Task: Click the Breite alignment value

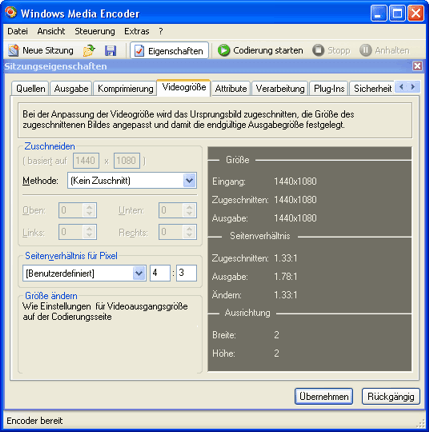Action: [x=277, y=335]
